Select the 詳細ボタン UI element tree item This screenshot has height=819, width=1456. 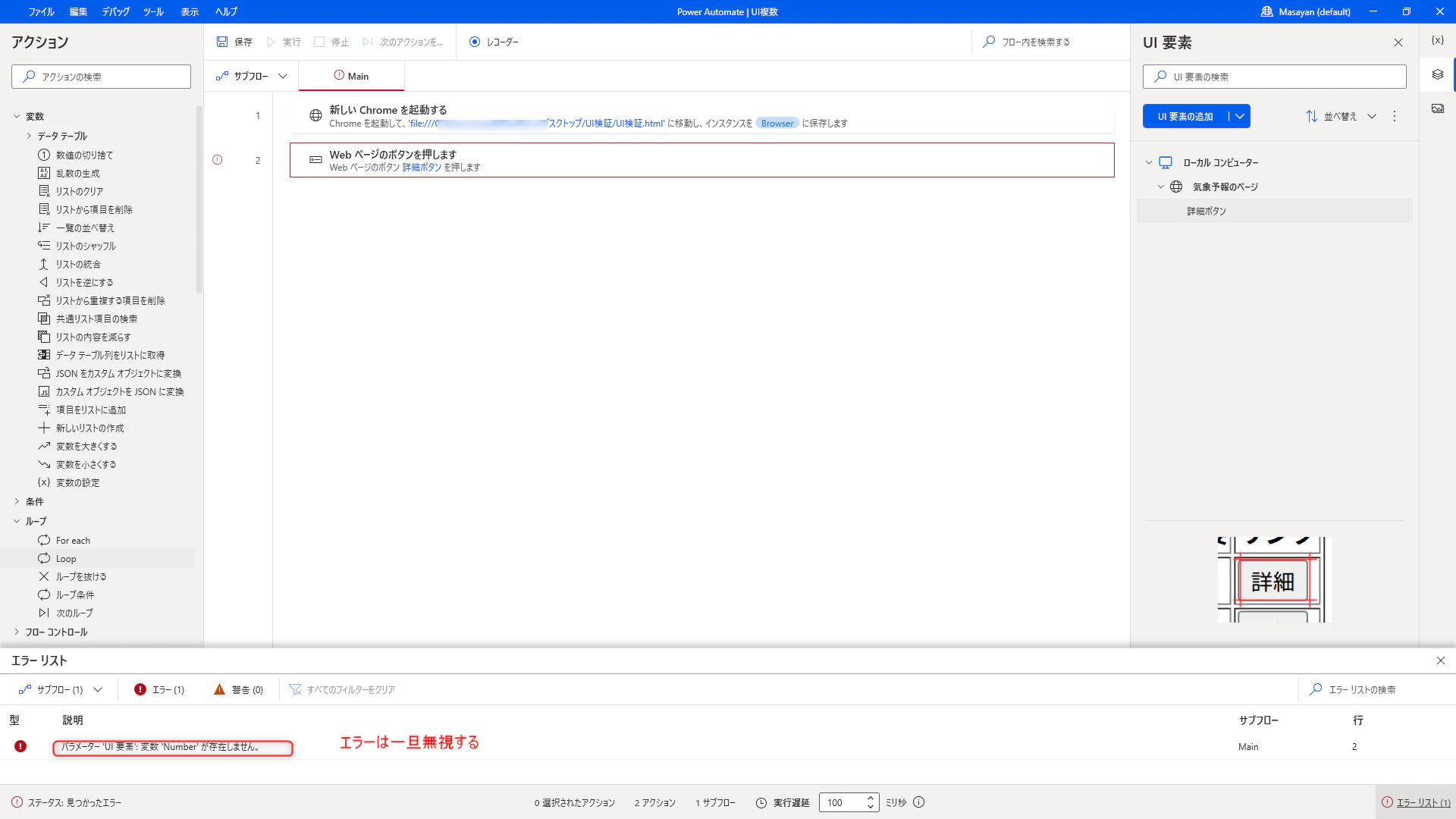1274,211
